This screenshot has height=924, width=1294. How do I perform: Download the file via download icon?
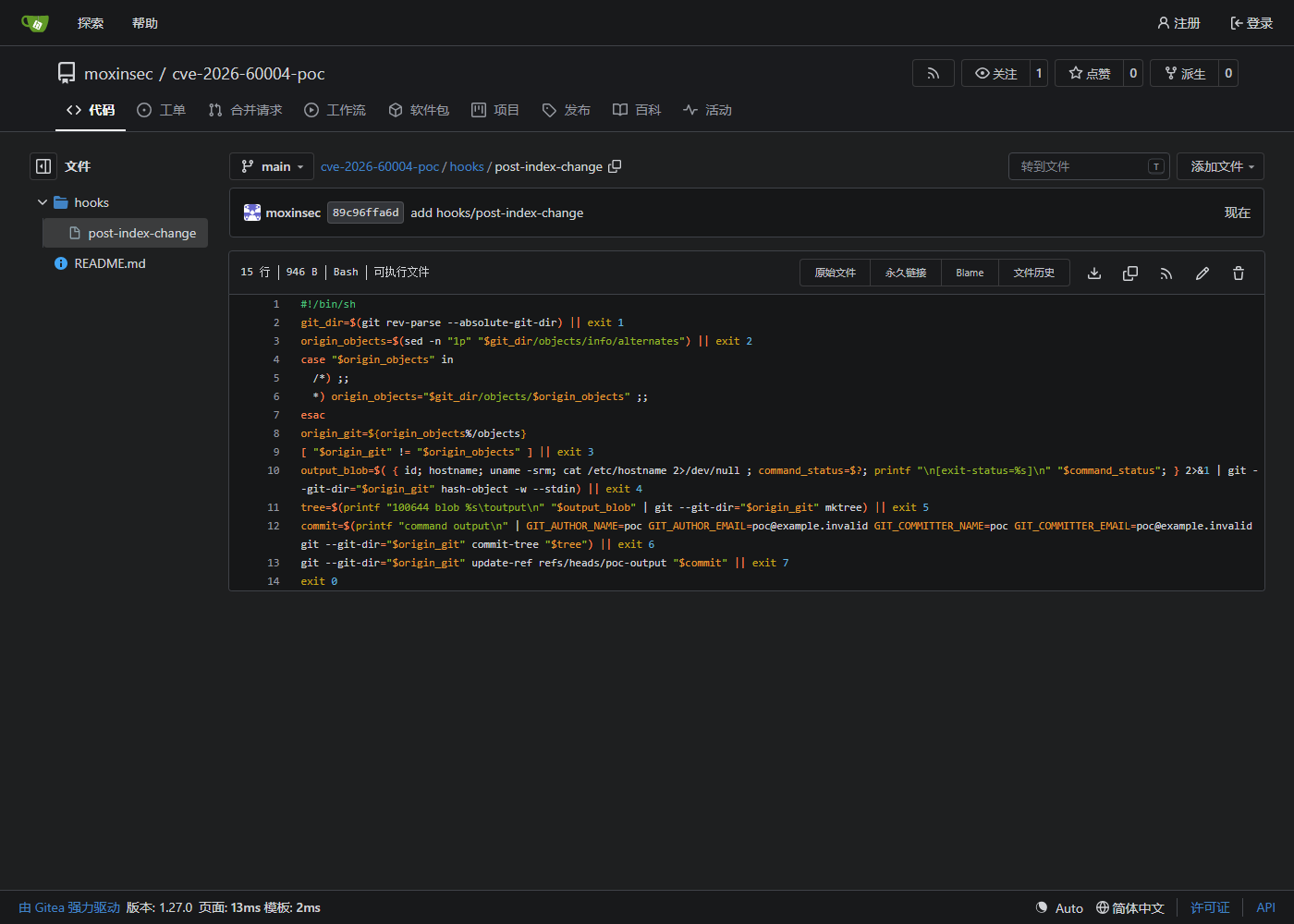coord(1094,274)
